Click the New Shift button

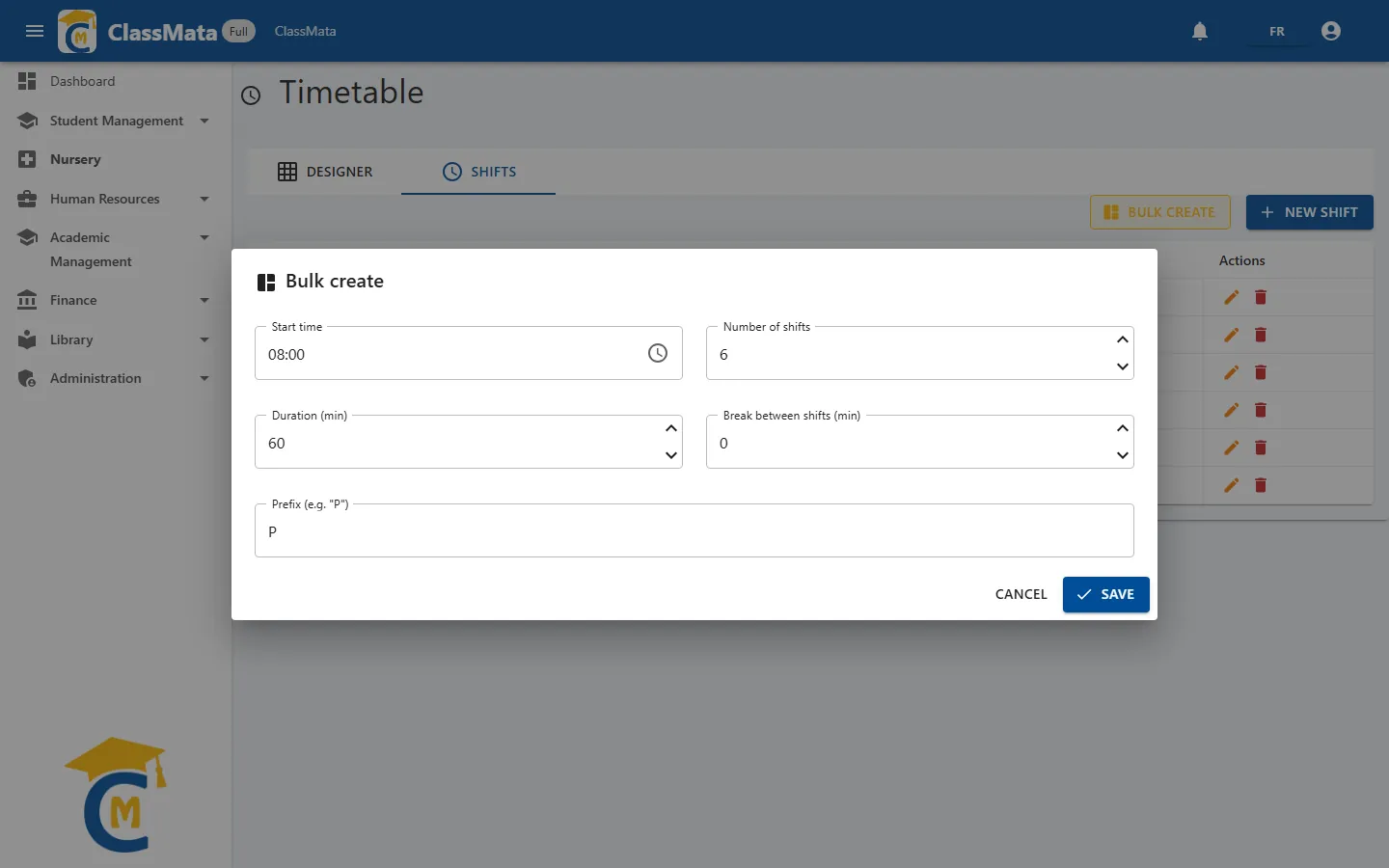pos(1309,212)
